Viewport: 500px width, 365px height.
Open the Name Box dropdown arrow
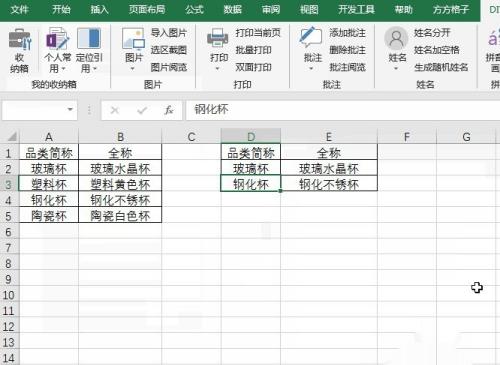70,109
